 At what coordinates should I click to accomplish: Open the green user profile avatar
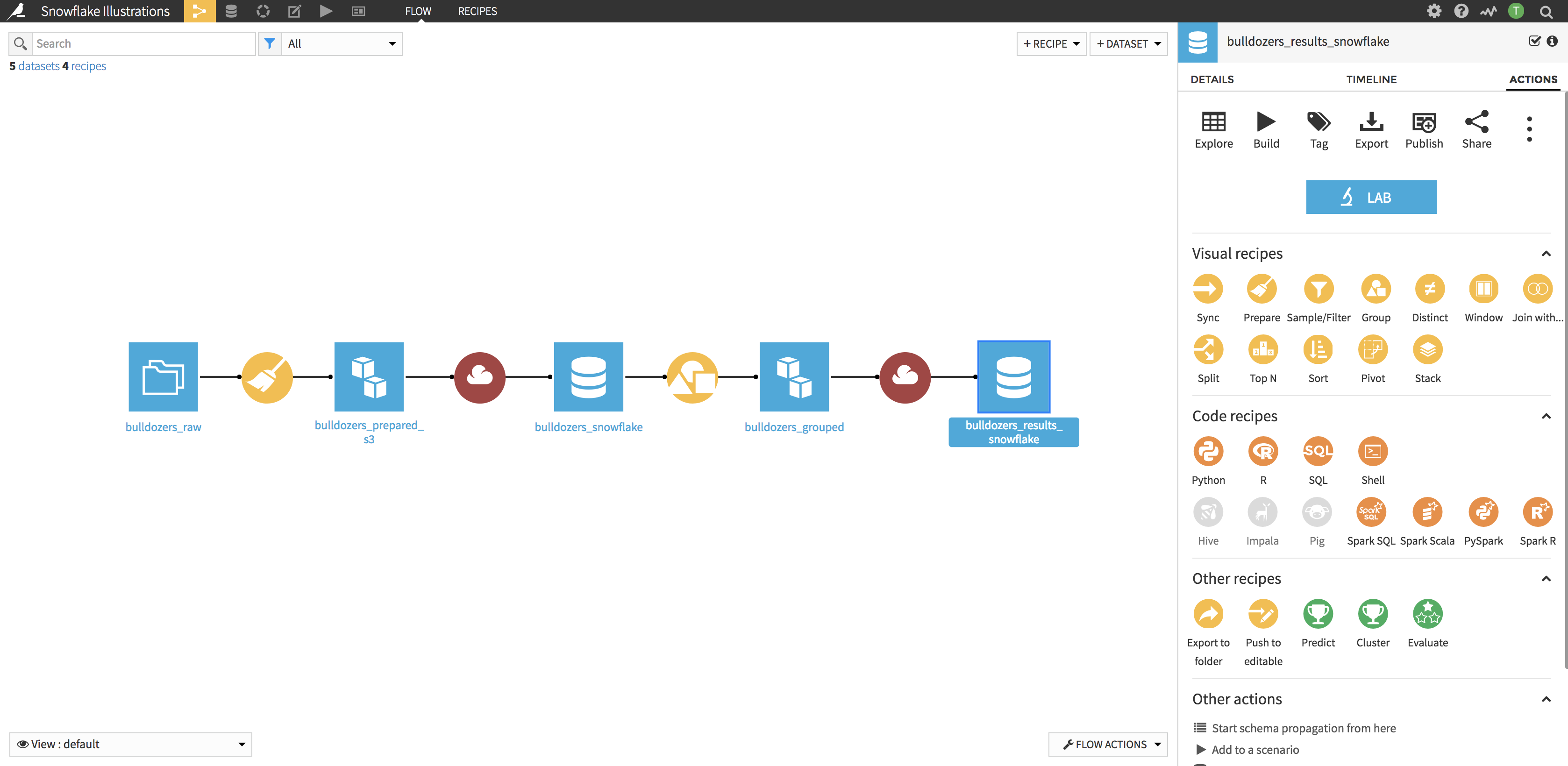(1516, 11)
